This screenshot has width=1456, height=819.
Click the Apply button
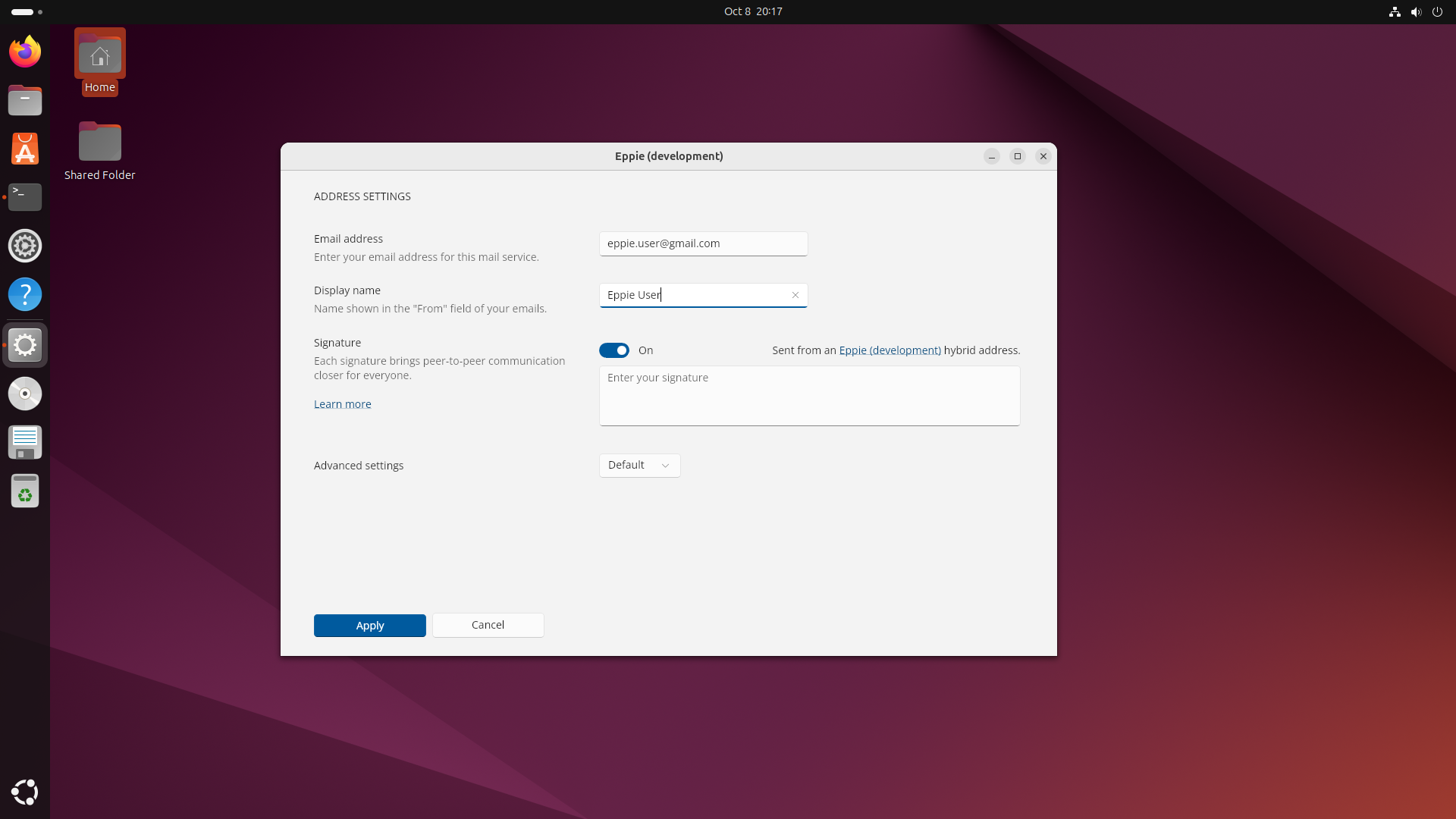369,625
